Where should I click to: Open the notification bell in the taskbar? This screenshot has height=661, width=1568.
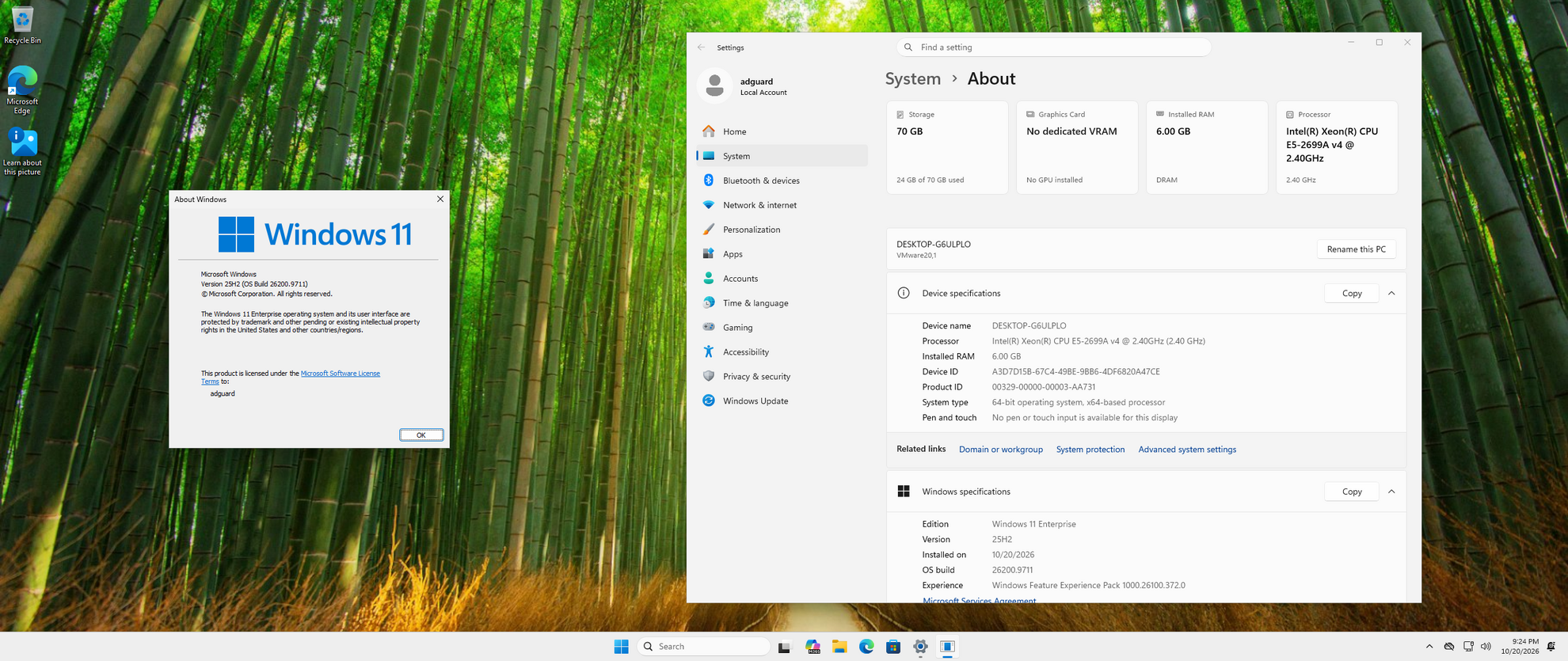coord(1551,647)
